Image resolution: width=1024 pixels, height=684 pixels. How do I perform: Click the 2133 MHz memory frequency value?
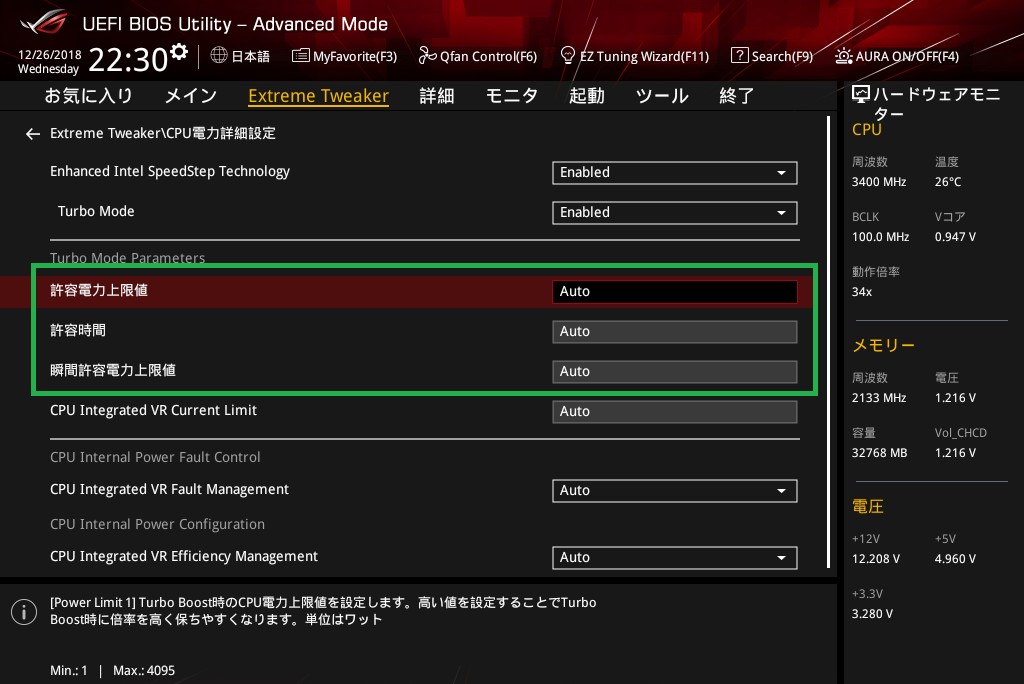click(879, 397)
